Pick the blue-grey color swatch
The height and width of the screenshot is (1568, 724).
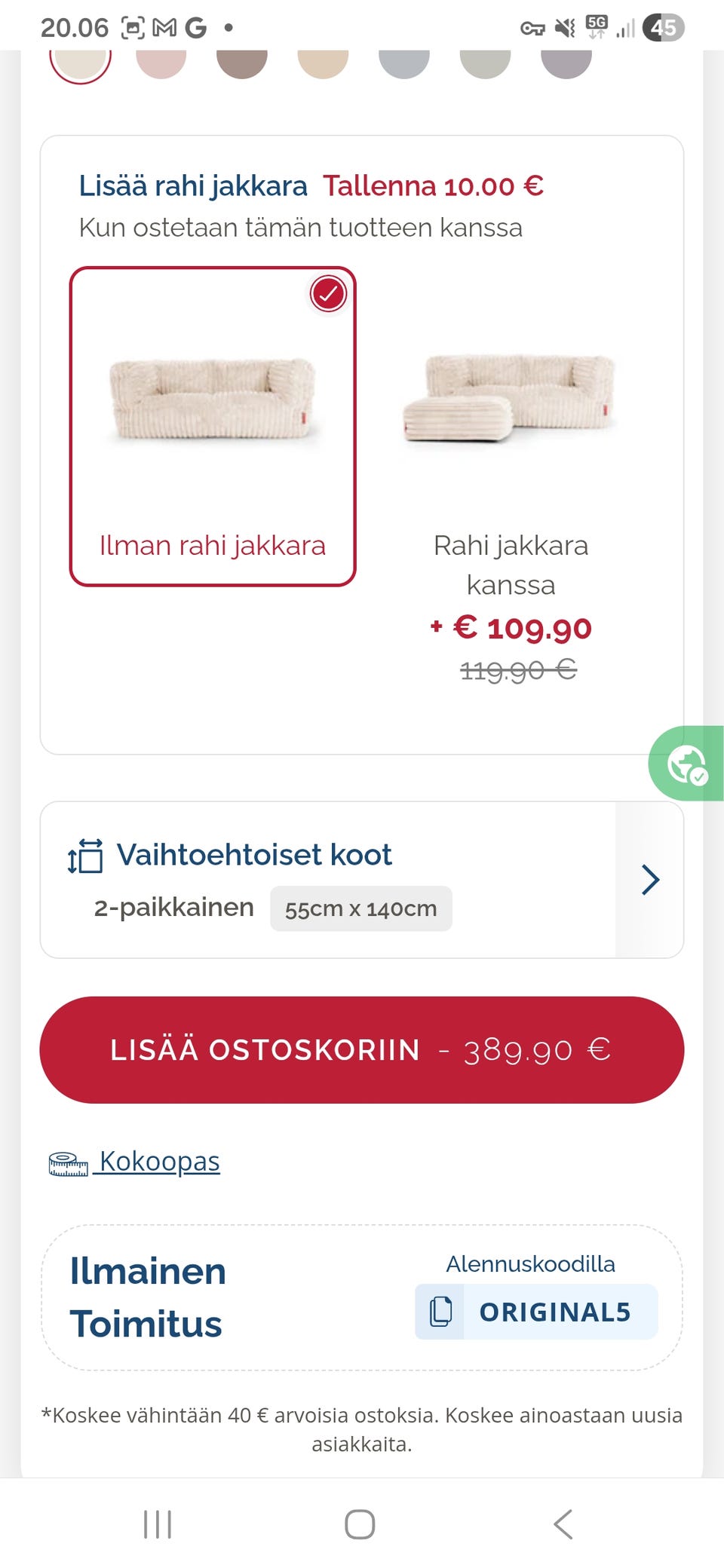pos(404,60)
